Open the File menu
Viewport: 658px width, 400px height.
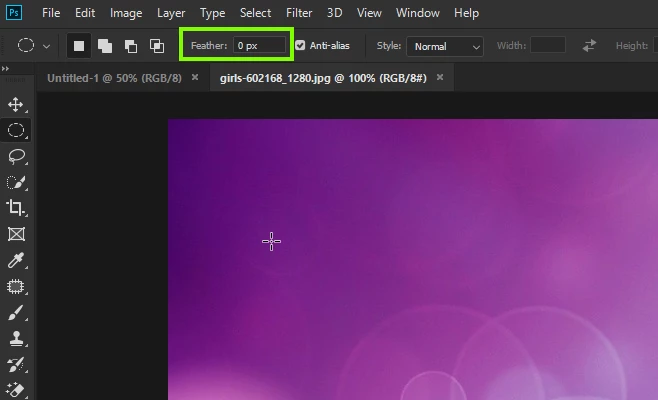pos(51,13)
